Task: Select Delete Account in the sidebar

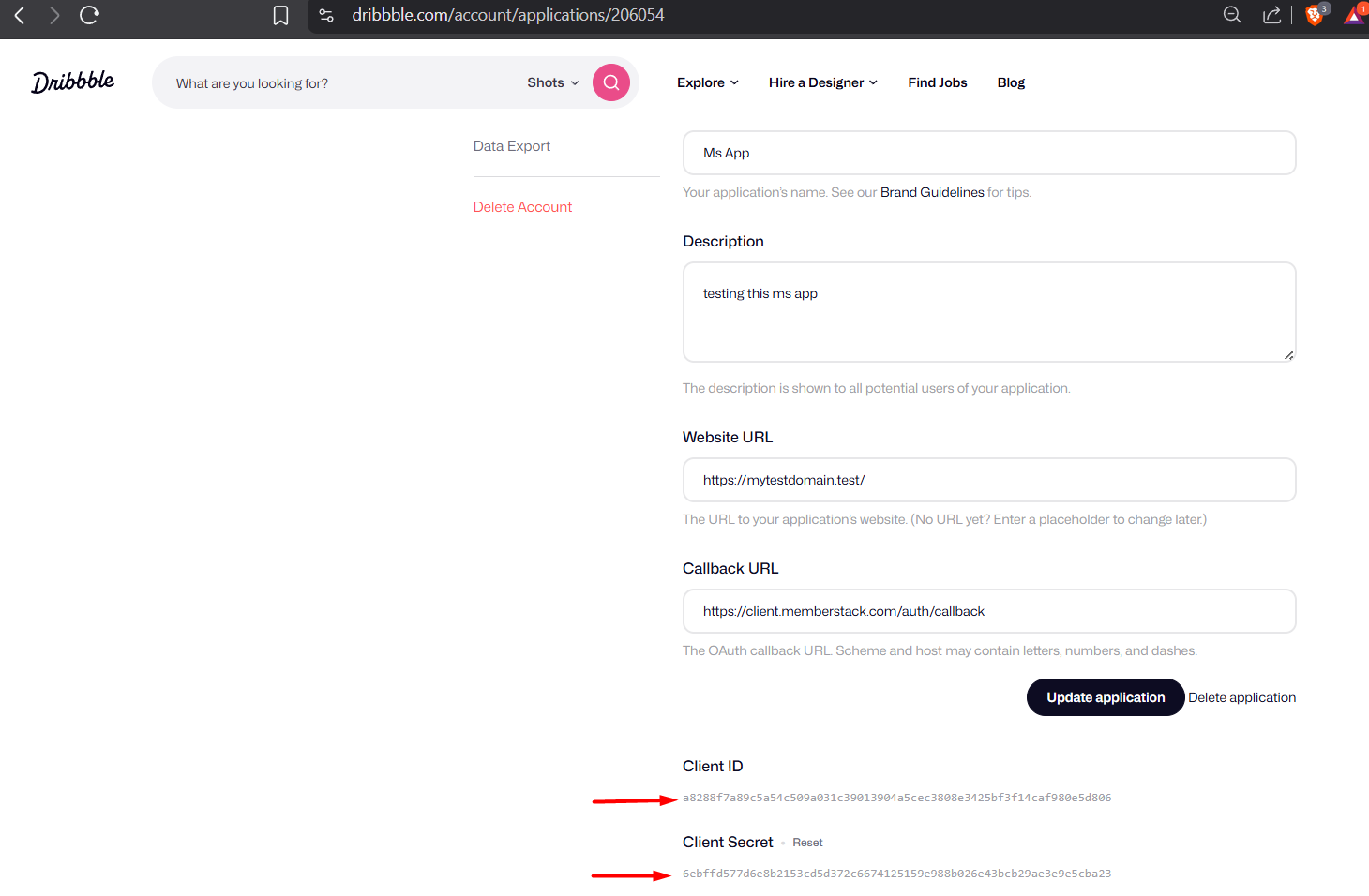Action: tap(522, 207)
